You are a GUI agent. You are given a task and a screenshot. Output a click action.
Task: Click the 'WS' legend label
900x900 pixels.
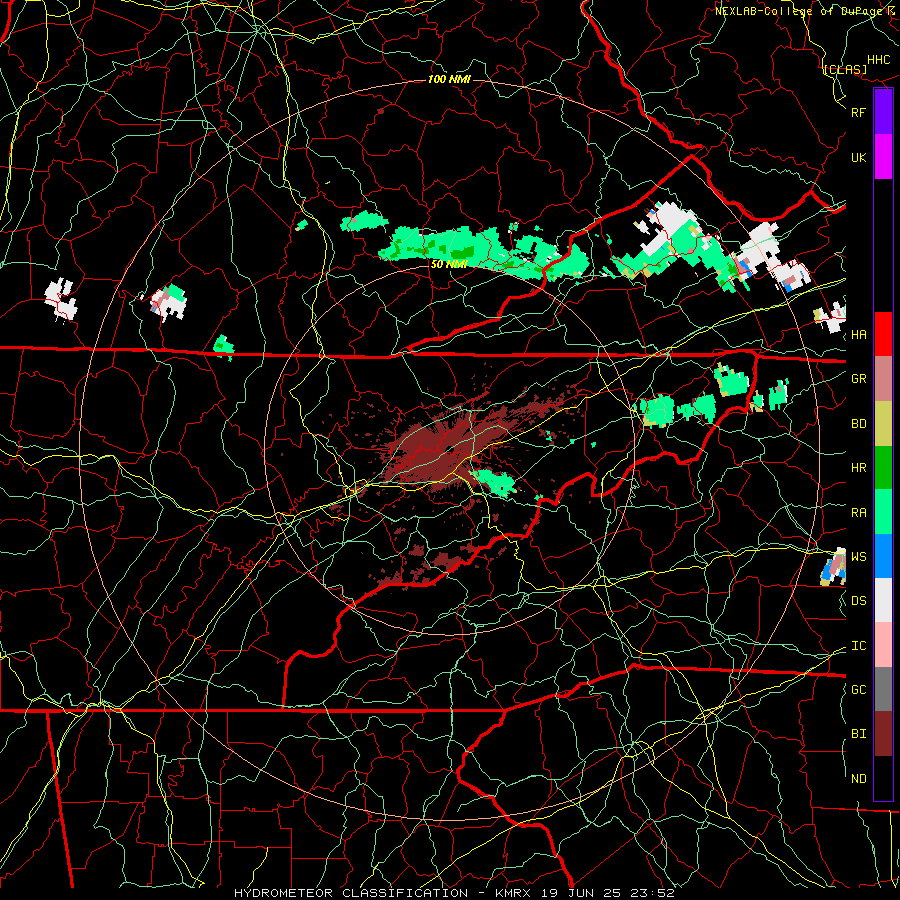pos(858,556)
